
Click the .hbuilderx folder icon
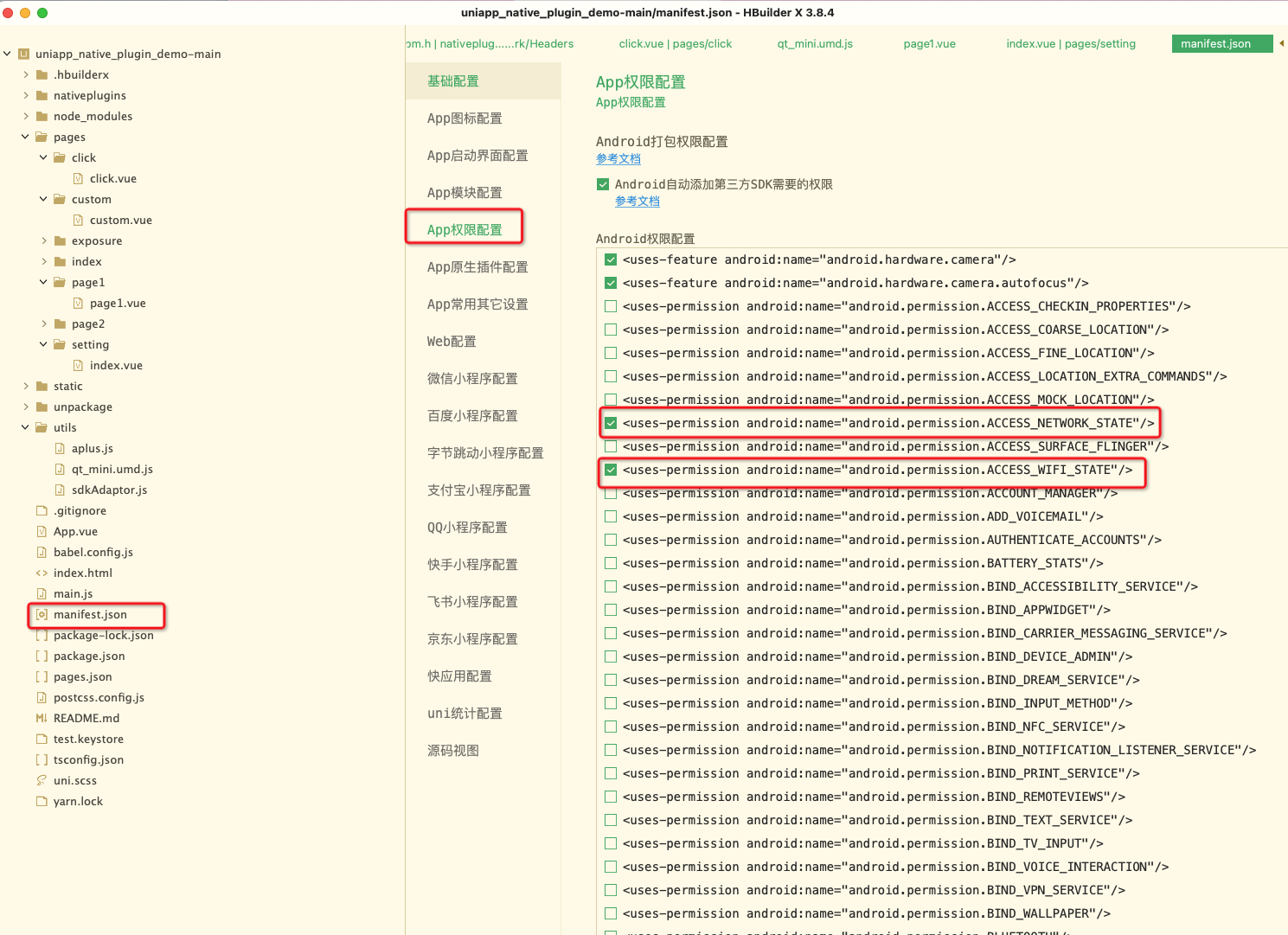coord(42,75)
